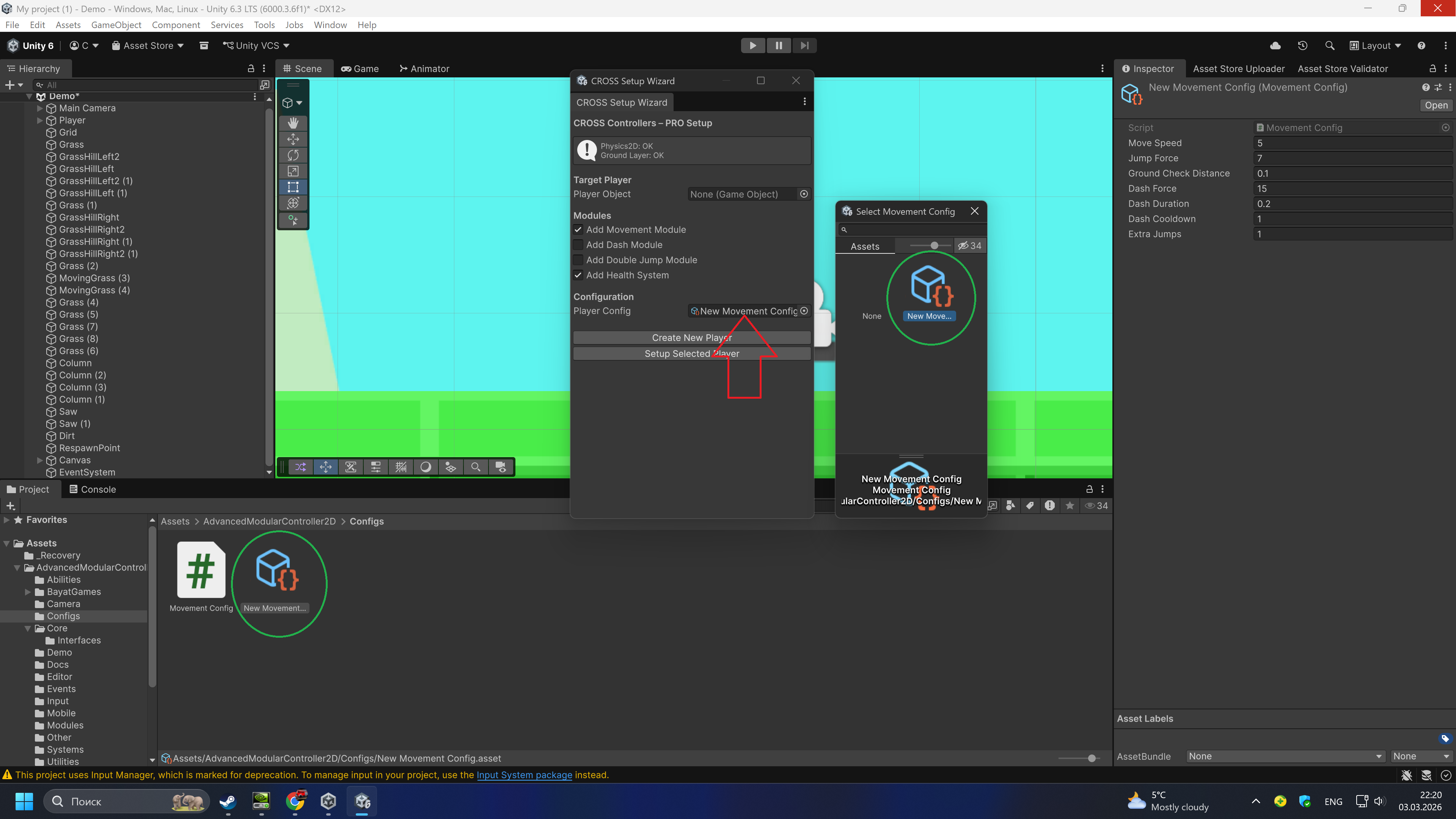Click the Pause button
The image size is (1456, 819).
tap(778, 45)
